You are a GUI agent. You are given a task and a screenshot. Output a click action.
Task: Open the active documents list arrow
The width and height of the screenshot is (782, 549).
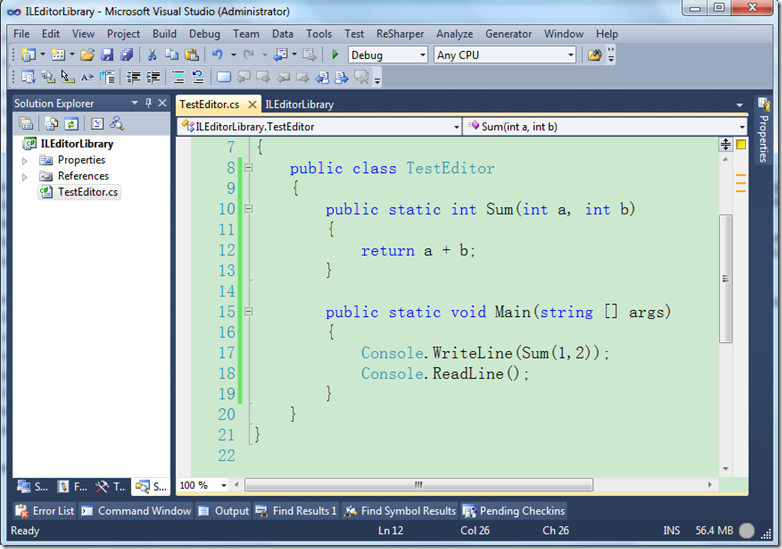(739, 105)
